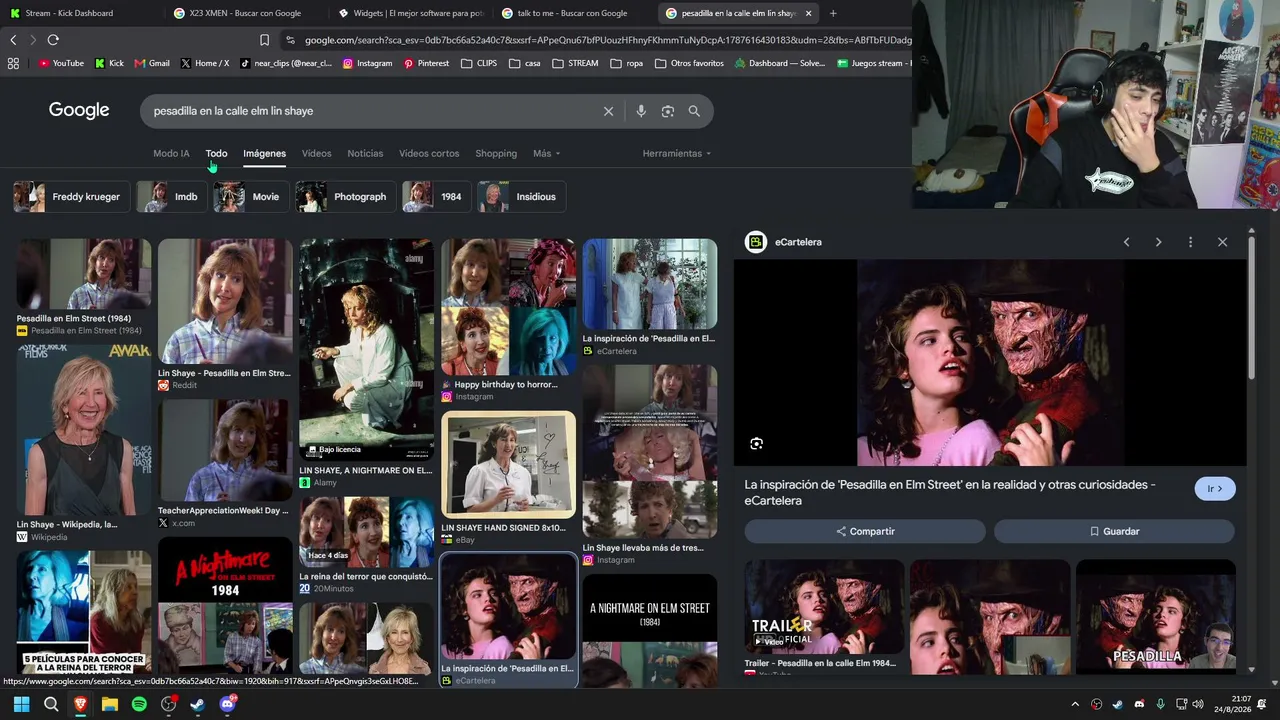Open Steam from the taskbar
This screenshot has height=720, width=1280.
coord(198,704)
